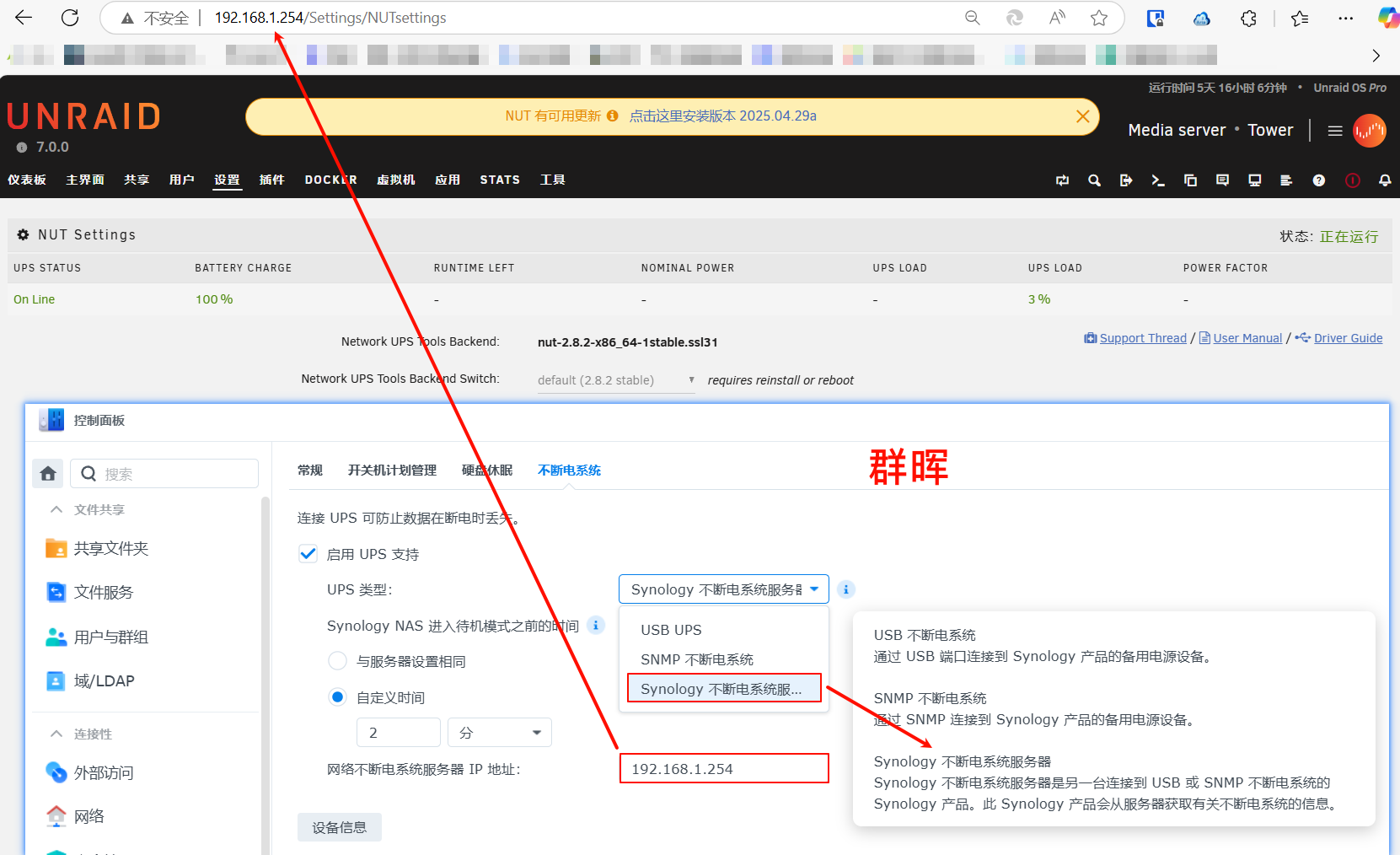This screenshot has height=855, width=1400.
Task: Select the 与服务器设置相同 radio option
Action: point(337,661)
